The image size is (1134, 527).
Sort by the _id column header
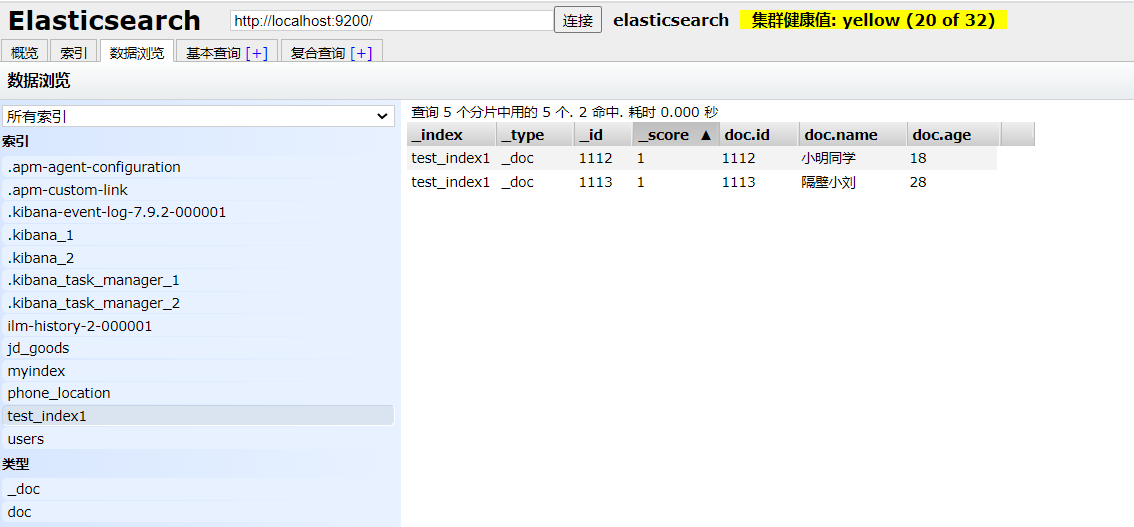point(603,134)
